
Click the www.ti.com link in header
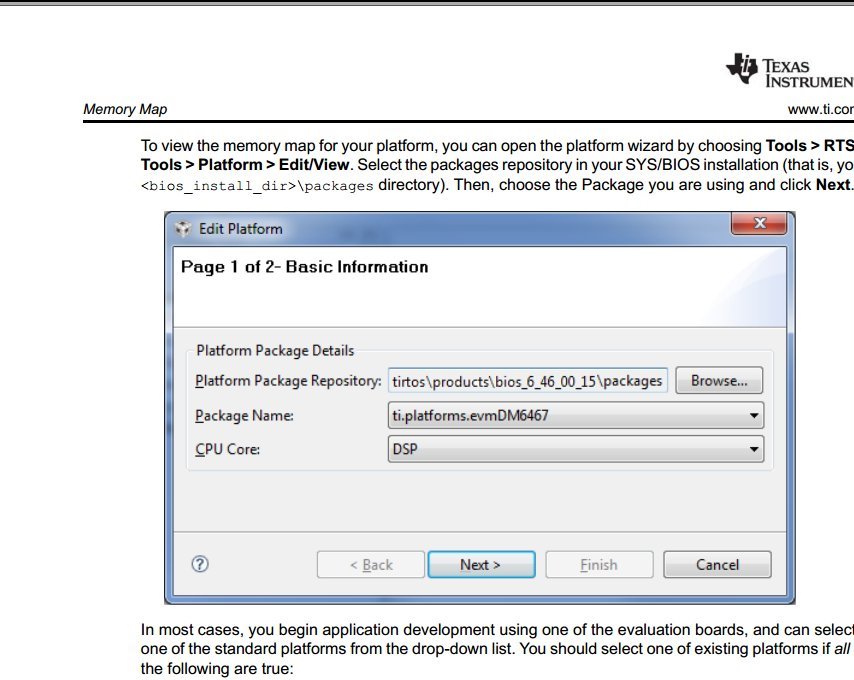click(x=821, y=109)
